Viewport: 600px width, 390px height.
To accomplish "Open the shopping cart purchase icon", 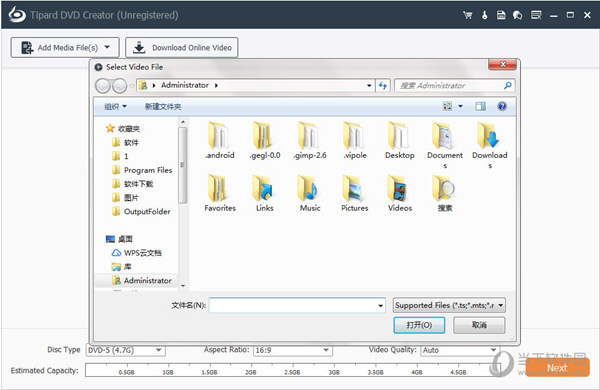I will 467,15.
